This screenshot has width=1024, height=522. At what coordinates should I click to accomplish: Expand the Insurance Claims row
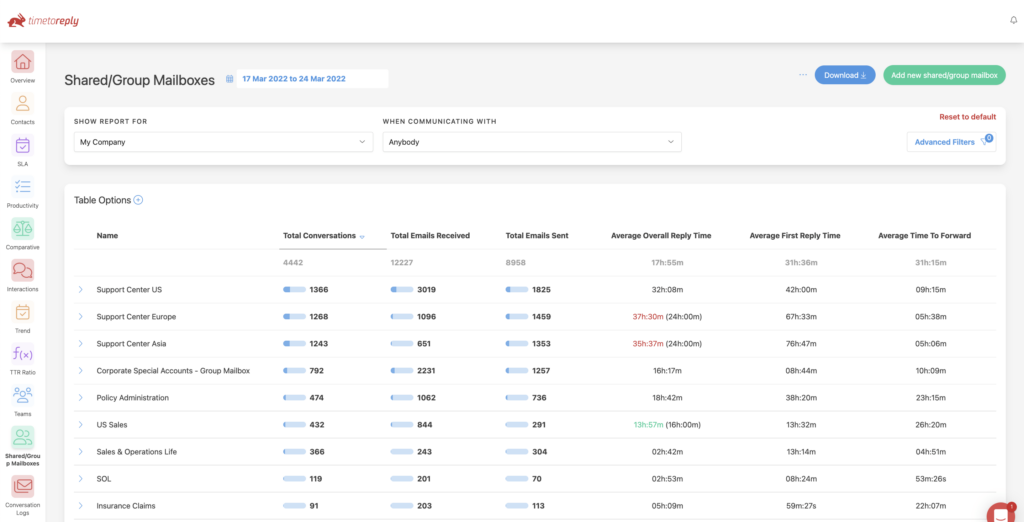click(x=81, y=506)
